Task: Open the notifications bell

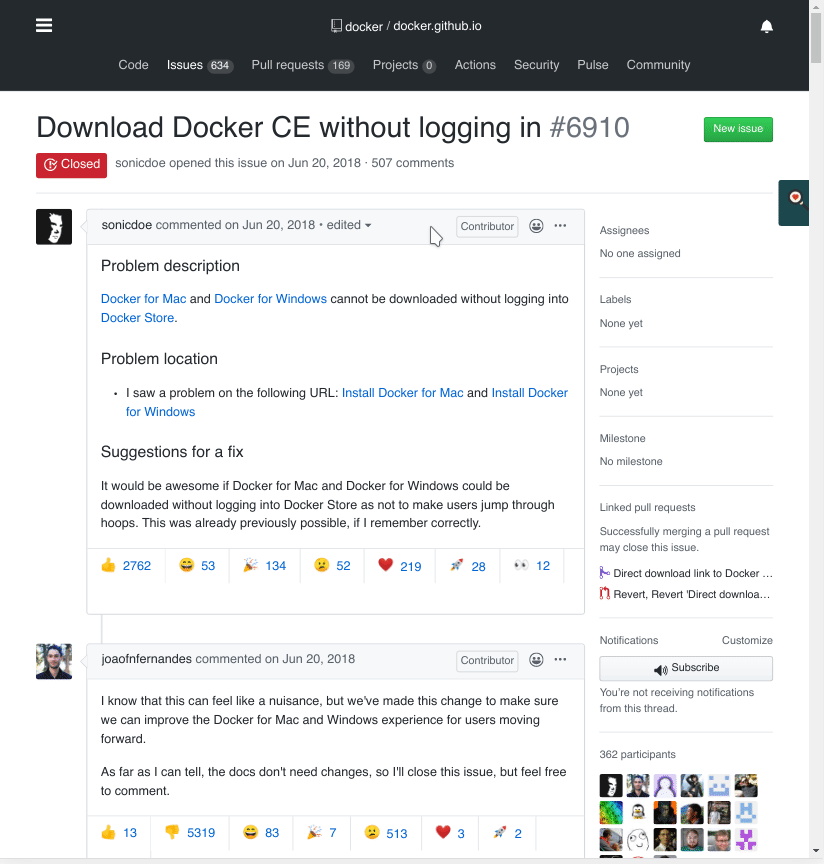Action: pos(766,26)
